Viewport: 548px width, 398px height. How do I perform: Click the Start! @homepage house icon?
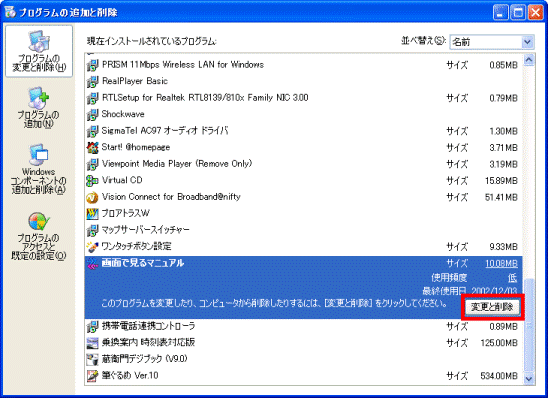(93, 147)
